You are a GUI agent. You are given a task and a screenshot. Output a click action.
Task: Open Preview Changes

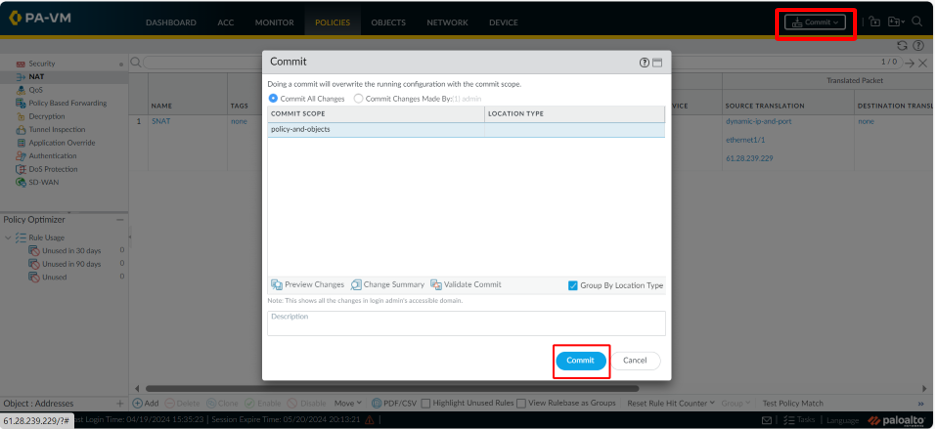[308, 285]
